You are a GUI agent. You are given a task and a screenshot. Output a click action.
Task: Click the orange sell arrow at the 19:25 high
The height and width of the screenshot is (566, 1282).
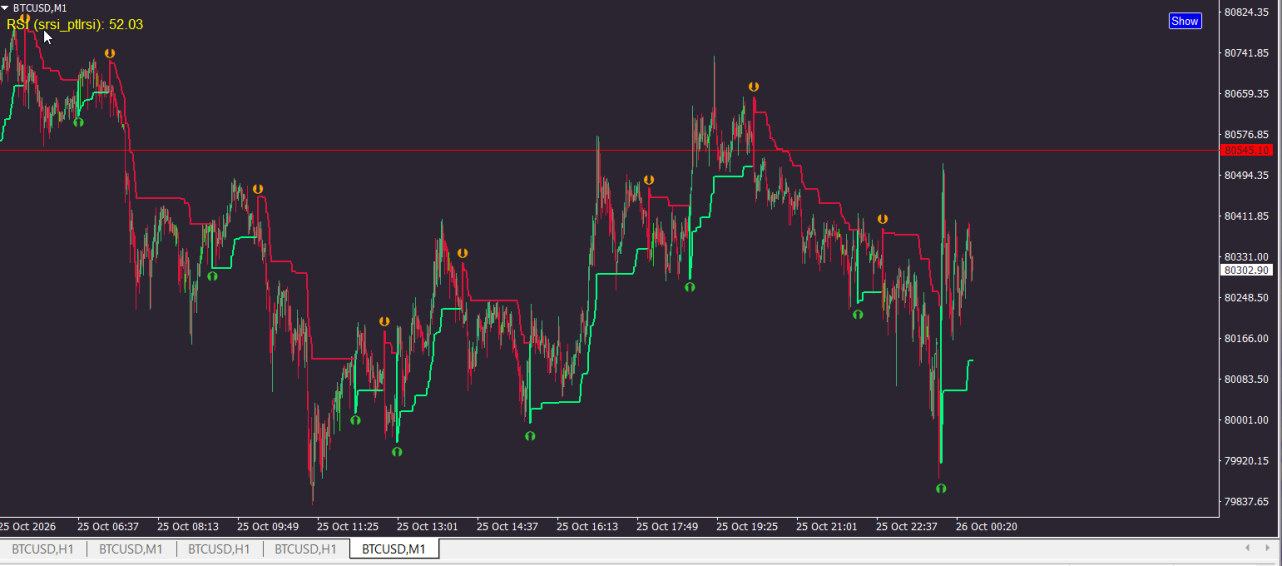coord(753,87)
